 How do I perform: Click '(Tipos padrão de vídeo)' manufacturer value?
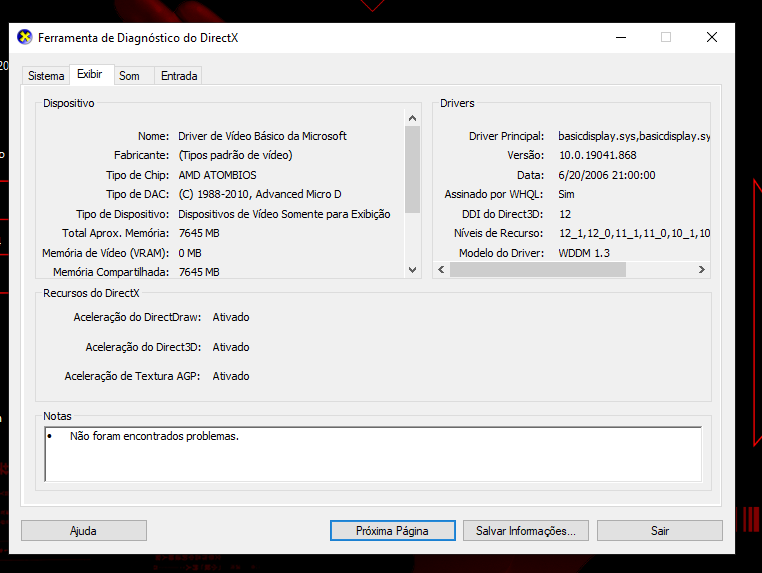tap(235, 155)
